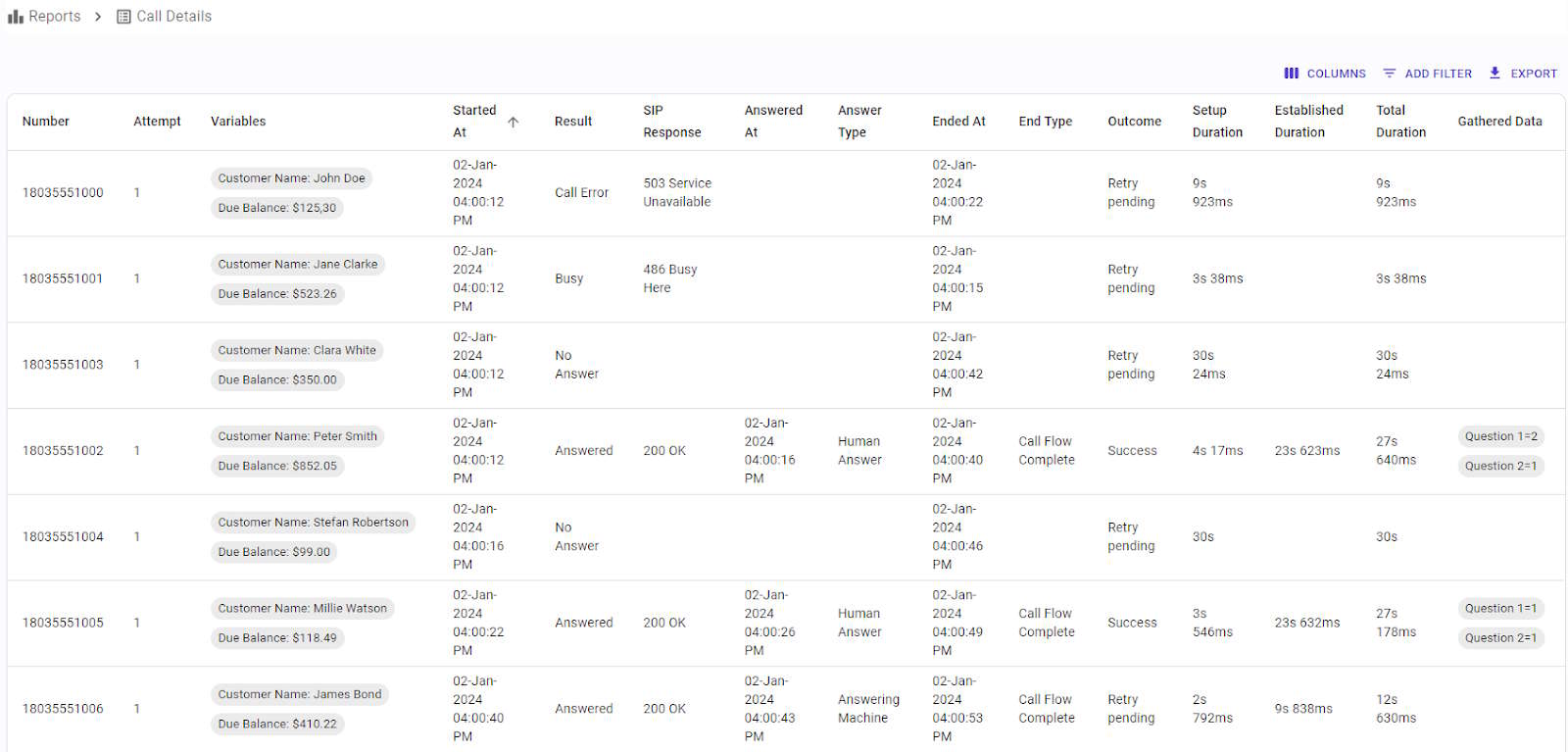
Task: Click the Customer Name: Peter Smith chip
Action: coord(298,436)
